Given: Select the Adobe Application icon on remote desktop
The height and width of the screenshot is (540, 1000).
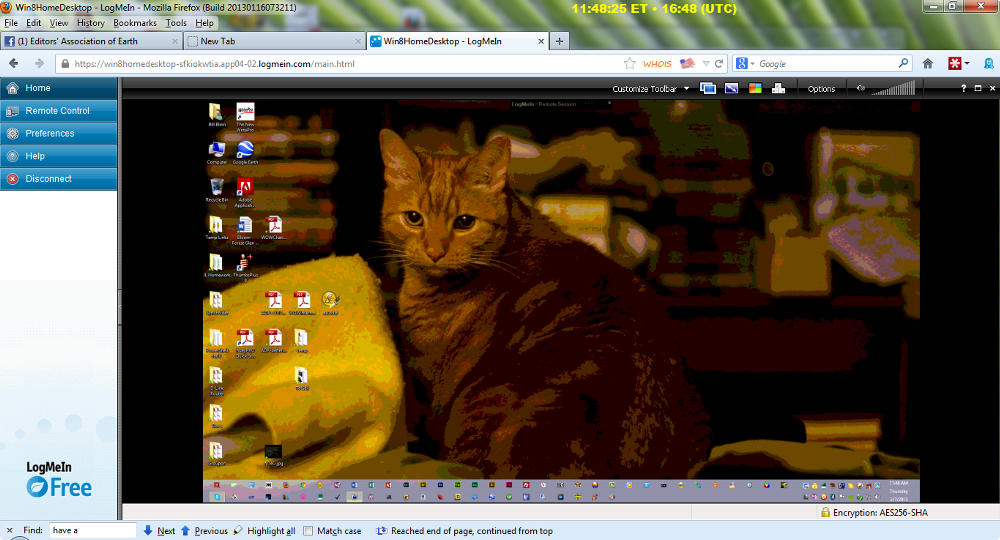Looking at the screenshot, I should (245, 193).
